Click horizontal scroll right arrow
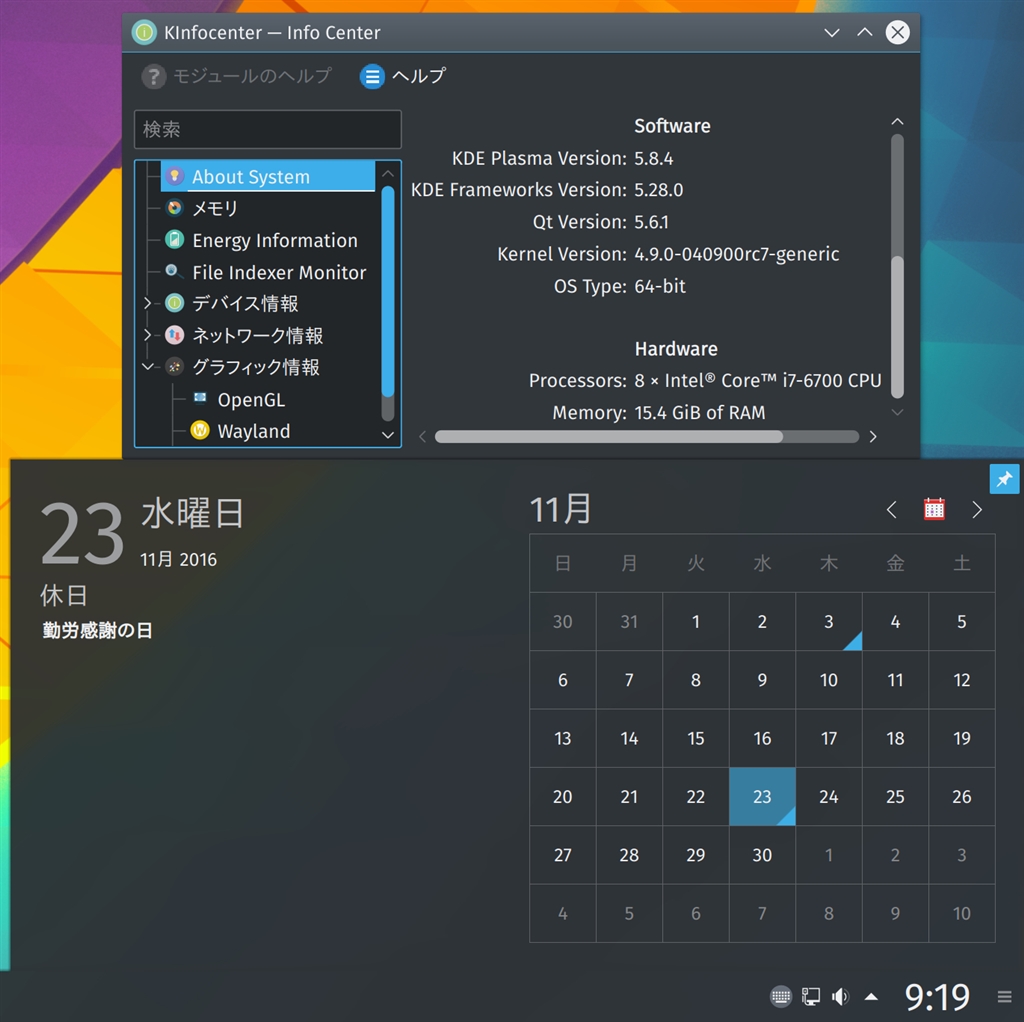 (873, 437)
